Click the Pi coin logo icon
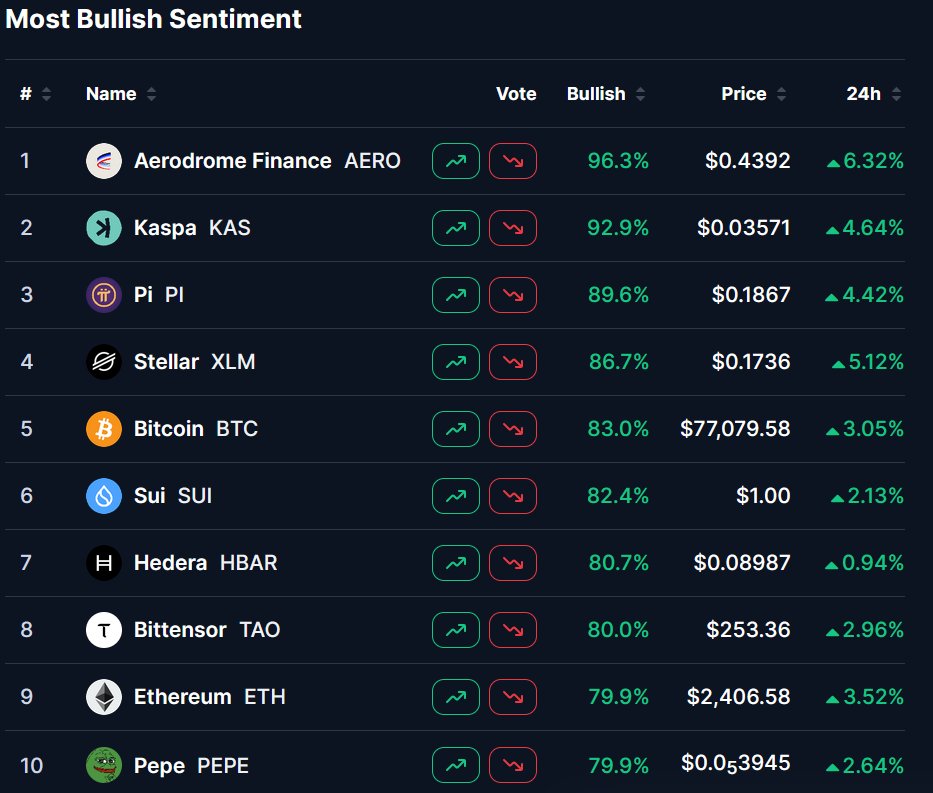This screenshot has height=793, width=933. click(x=104, y=295)
